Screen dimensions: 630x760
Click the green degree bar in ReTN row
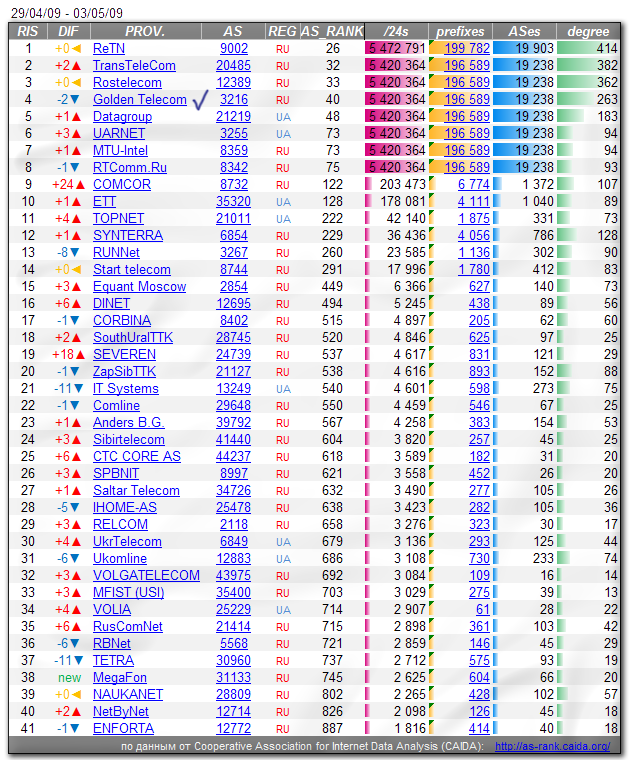[587, 48]
